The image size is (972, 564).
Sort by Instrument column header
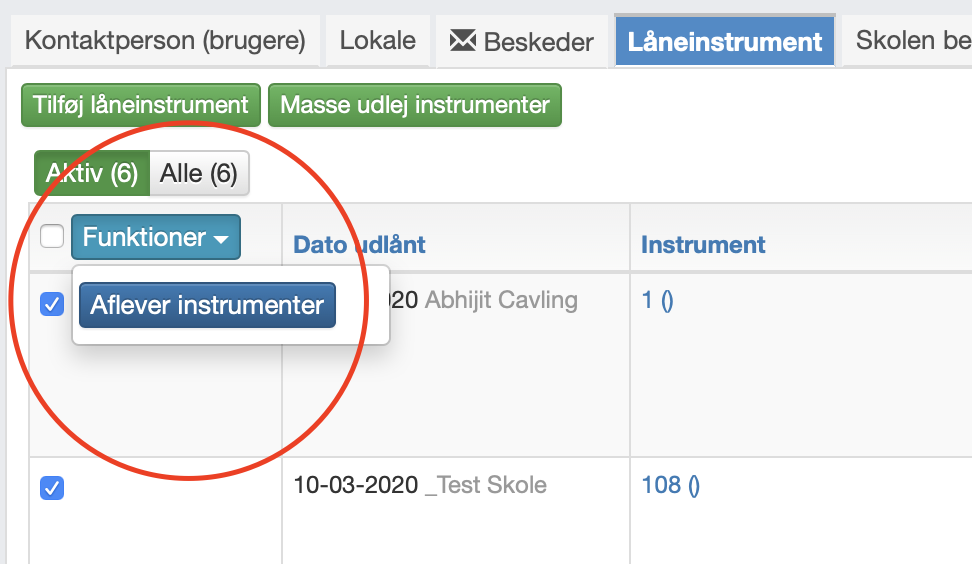[x=703, y=245]
